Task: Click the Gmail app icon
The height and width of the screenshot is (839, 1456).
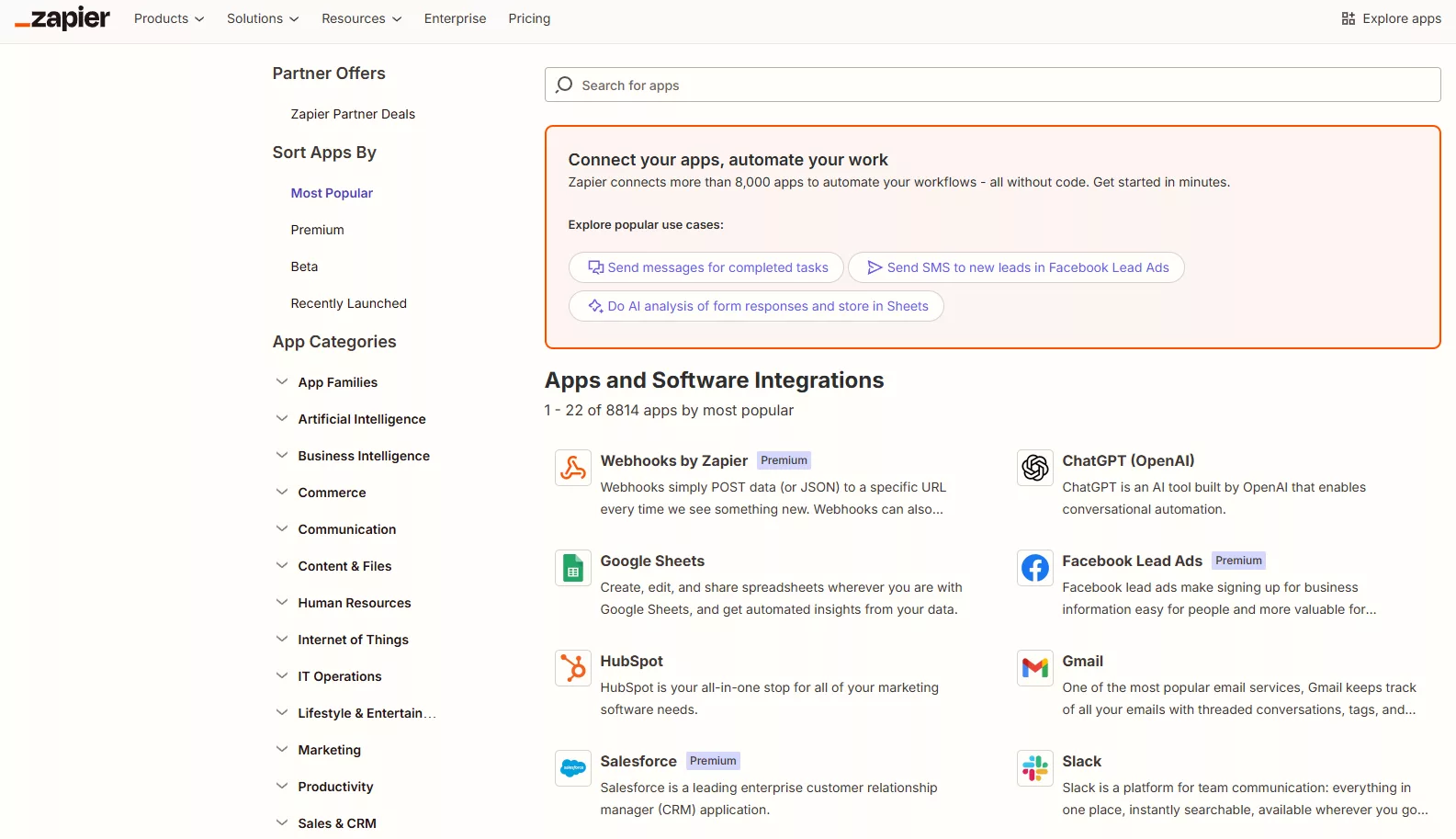Action: pyautogui.click(x=1034, y=668)
